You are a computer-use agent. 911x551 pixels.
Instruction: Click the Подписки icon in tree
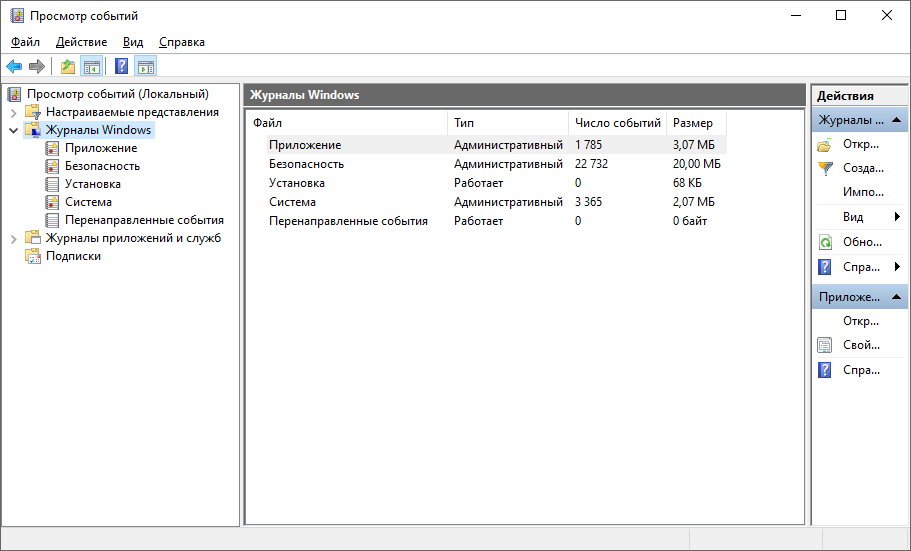(33, 256)
